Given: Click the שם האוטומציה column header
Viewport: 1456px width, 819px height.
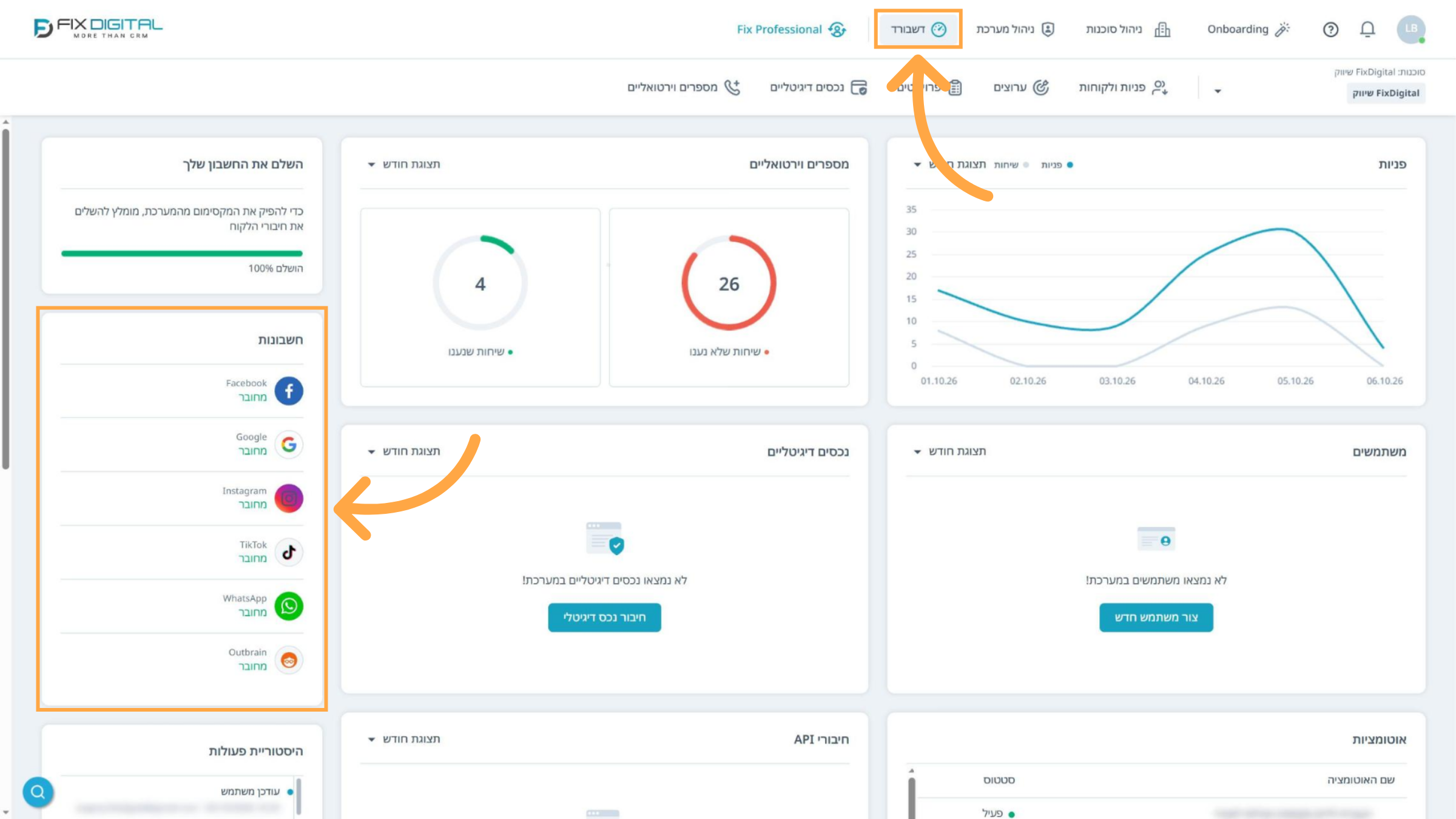Looking at the screenshot, I should [1361, 780].
